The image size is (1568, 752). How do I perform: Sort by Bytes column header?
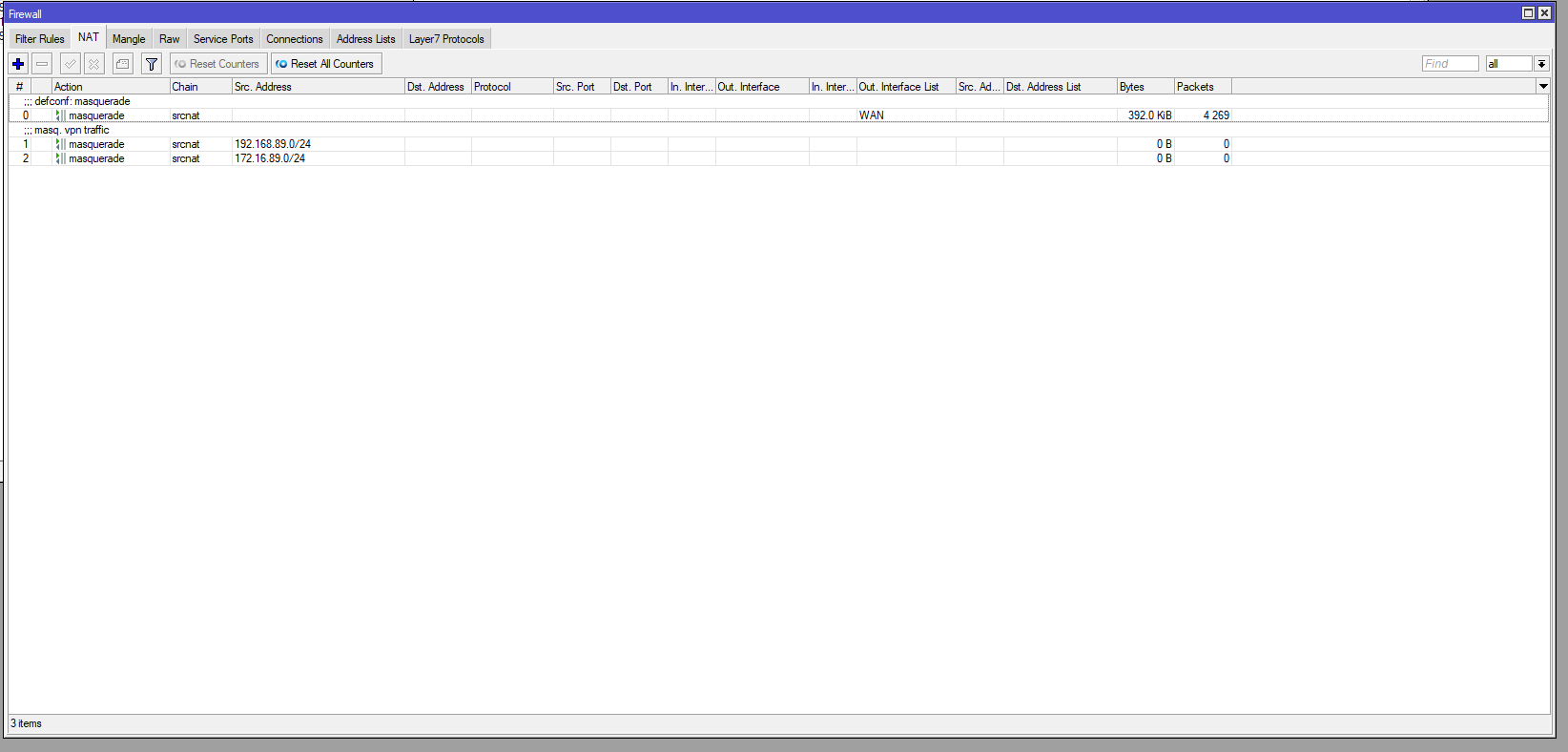[x=1145, y=87]
